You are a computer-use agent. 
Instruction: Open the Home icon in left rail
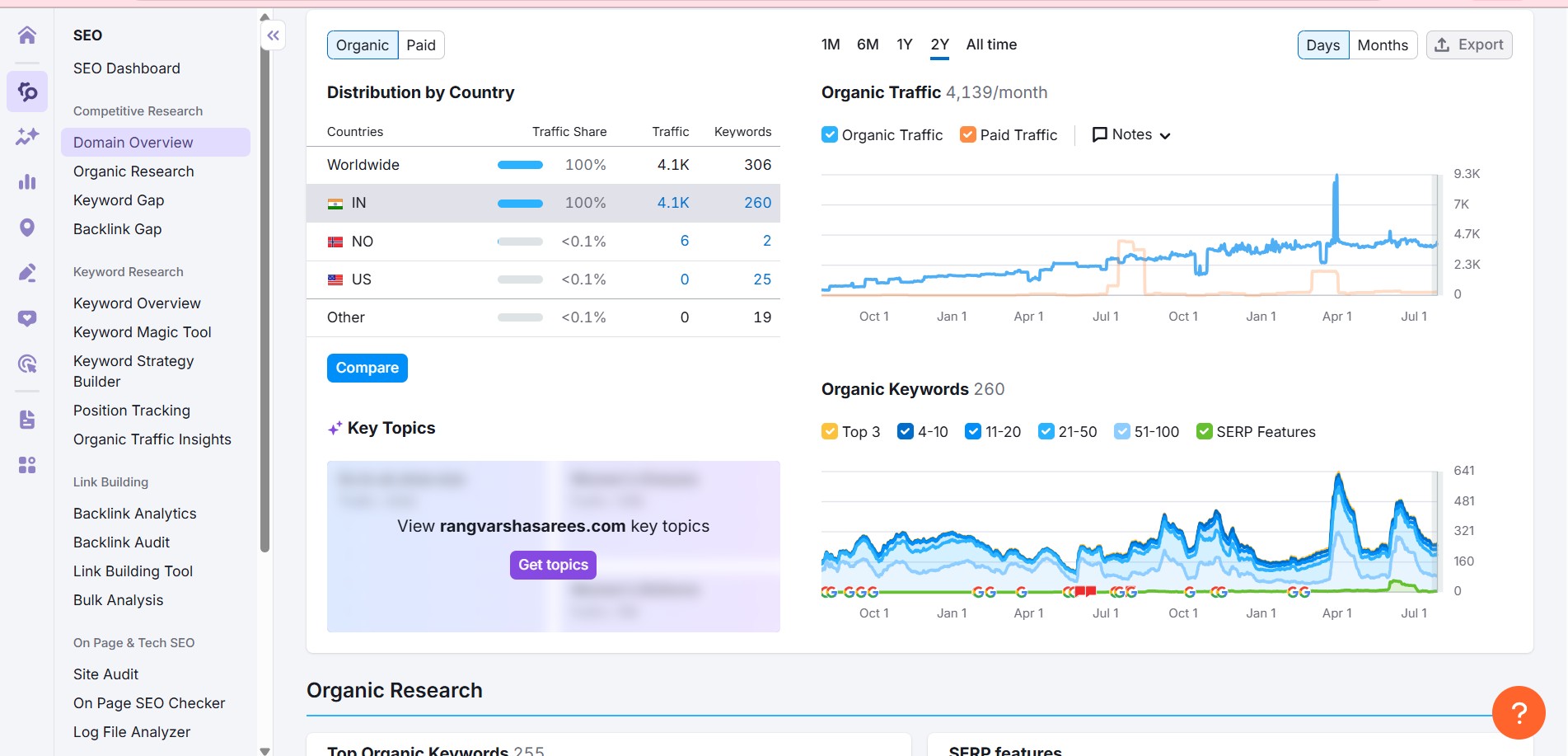[x=27, y=35]
